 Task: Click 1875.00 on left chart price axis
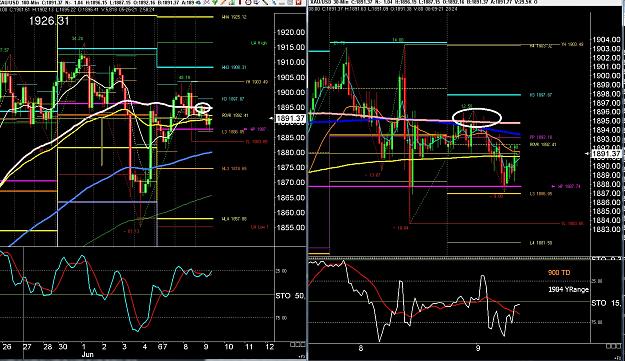(291, 167)
